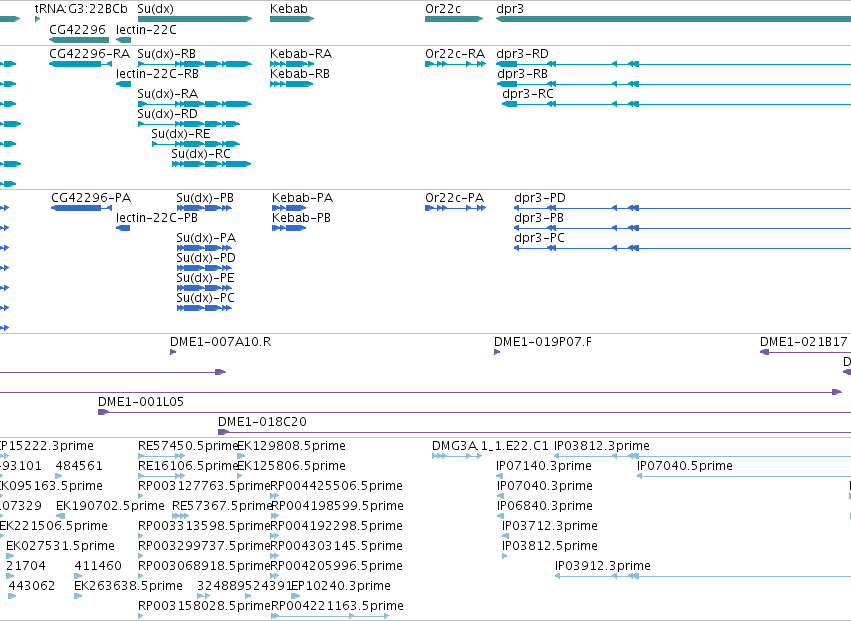Viewport: 851px width, 621px height.
Task: Select EST RE57367.5prime
Action: point(222,506)
